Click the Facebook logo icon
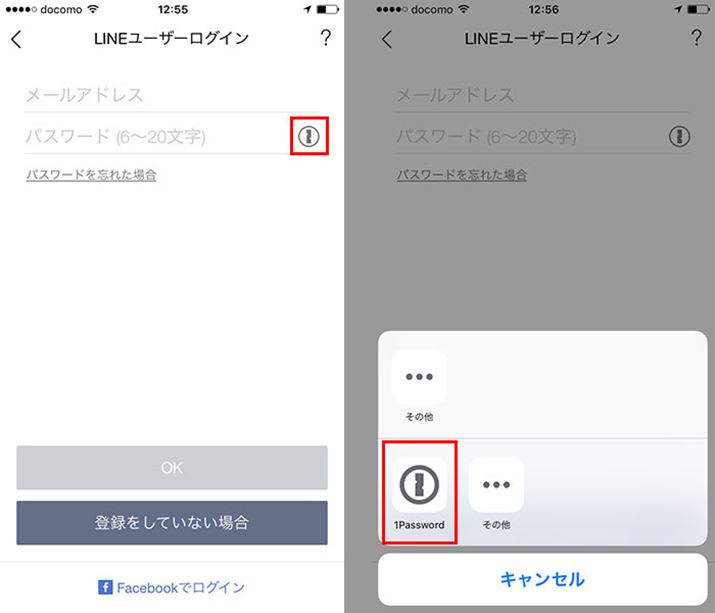Screen dimensions: 715x613 pos(105,587)
